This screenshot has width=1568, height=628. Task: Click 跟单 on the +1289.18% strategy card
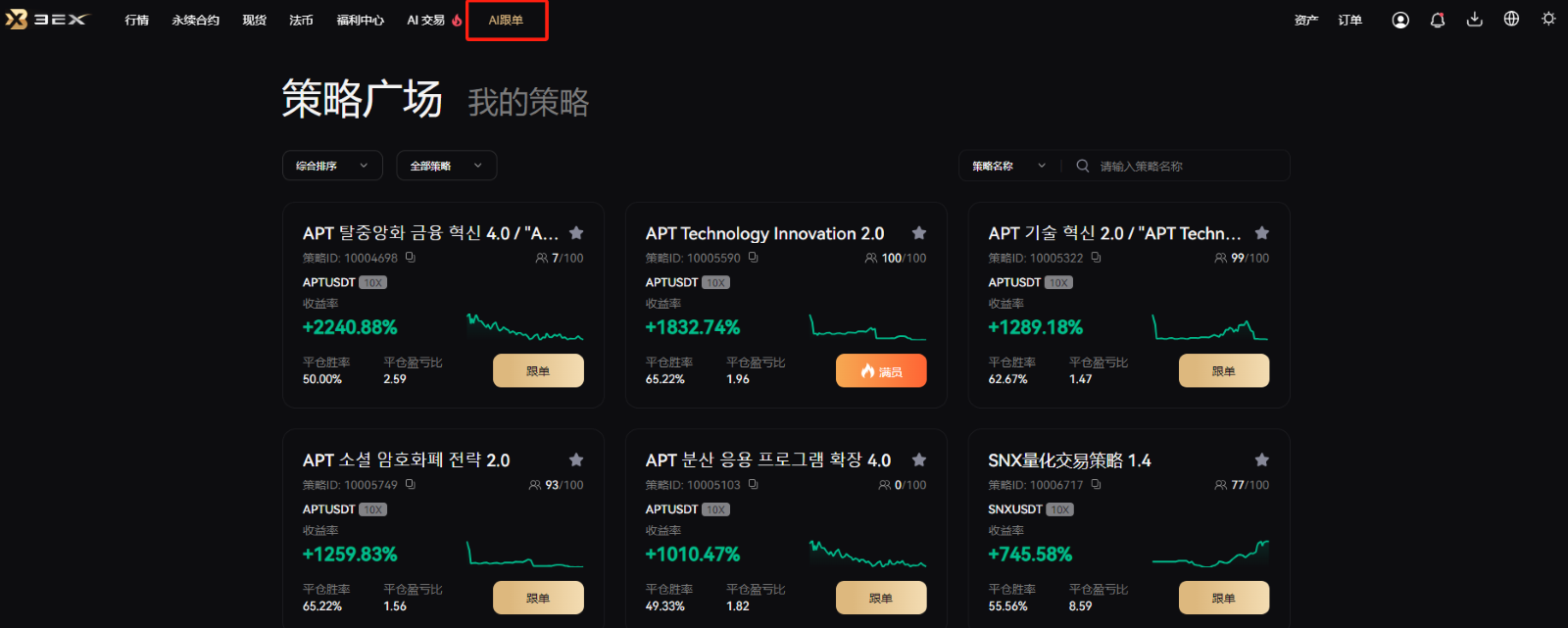point(1224,370)
